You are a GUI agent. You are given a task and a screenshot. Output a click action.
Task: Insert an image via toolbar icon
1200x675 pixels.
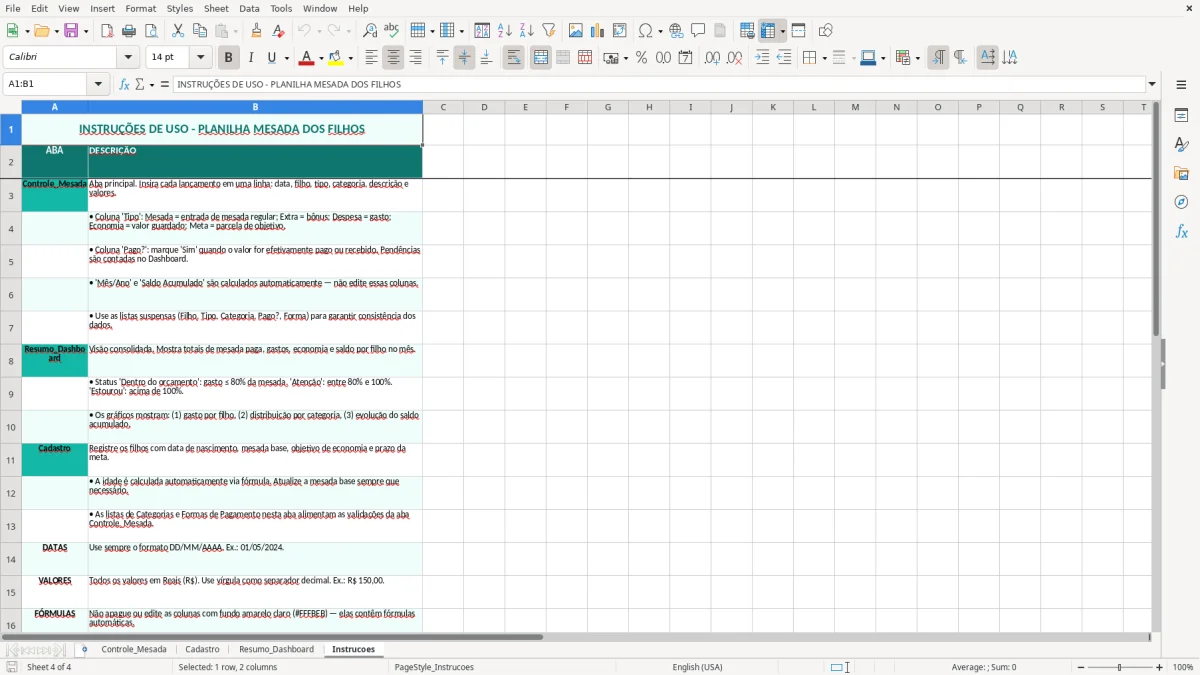tap(576, 31)
